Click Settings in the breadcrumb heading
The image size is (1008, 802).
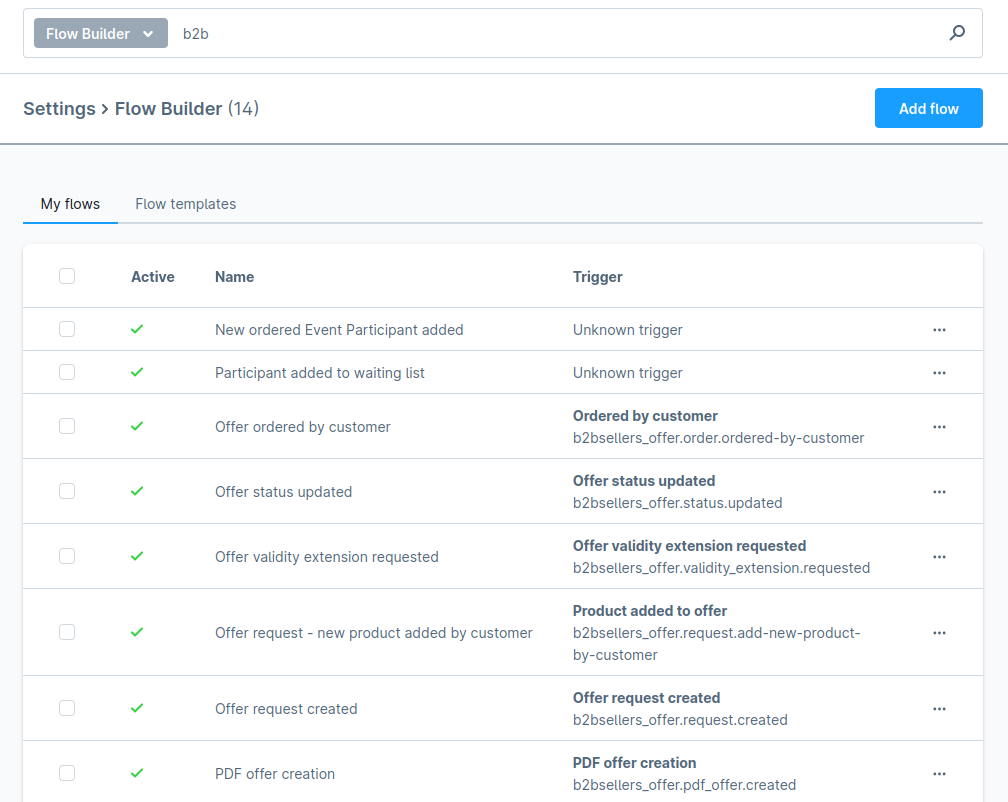pos(59,108)
